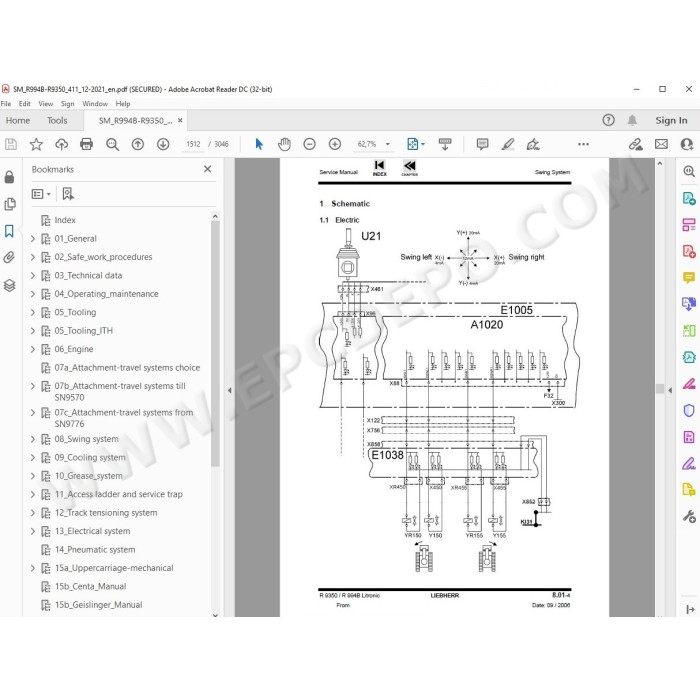Switch to the Home tab
The image size is (700, 700).
pos(18,121)
